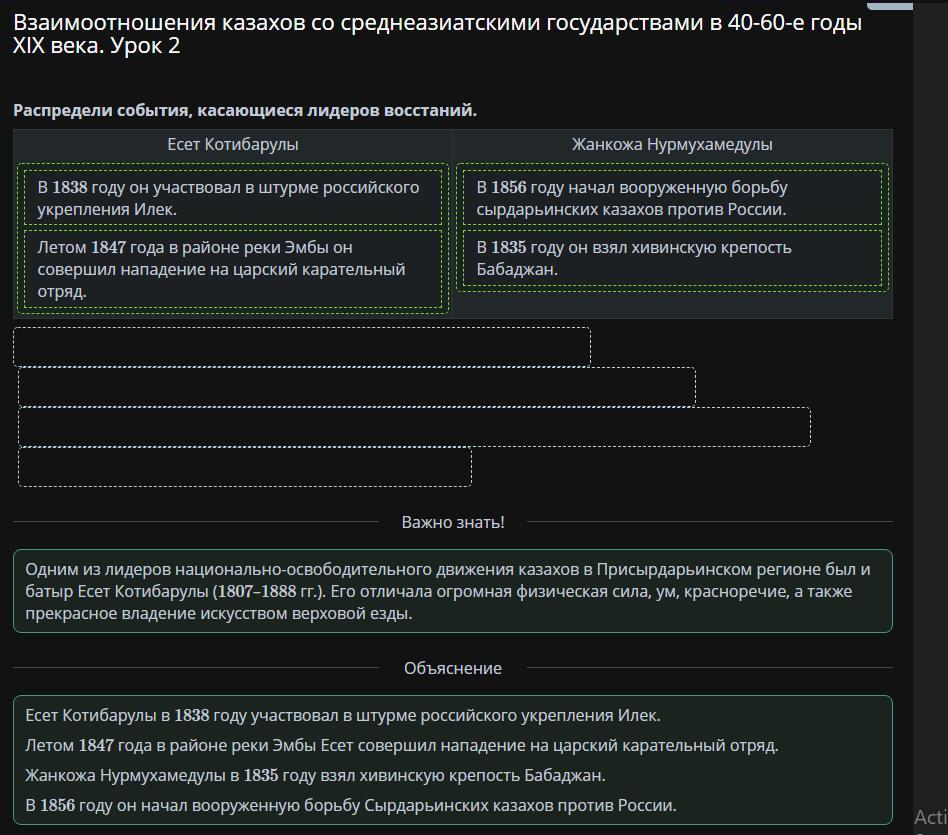This screenshot has width=948, height=835.
Task: Click explanation line 'Летом 1847 года в районе реки Эмбы'
Action: 401,746
